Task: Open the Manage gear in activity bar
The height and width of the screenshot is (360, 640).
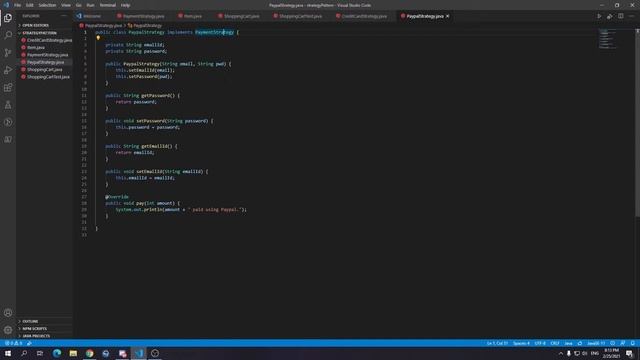Action: pyautogui.click(x=8, y=330)
